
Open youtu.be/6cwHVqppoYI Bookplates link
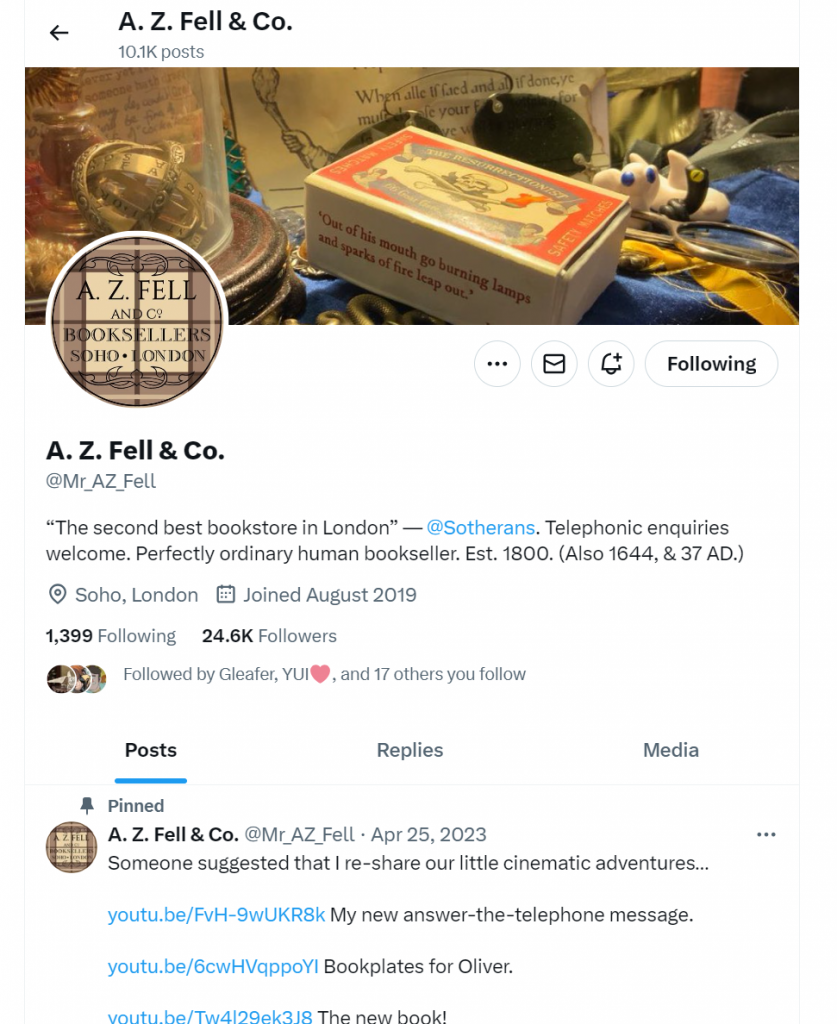pyautogui.click(x=213, y=967)
